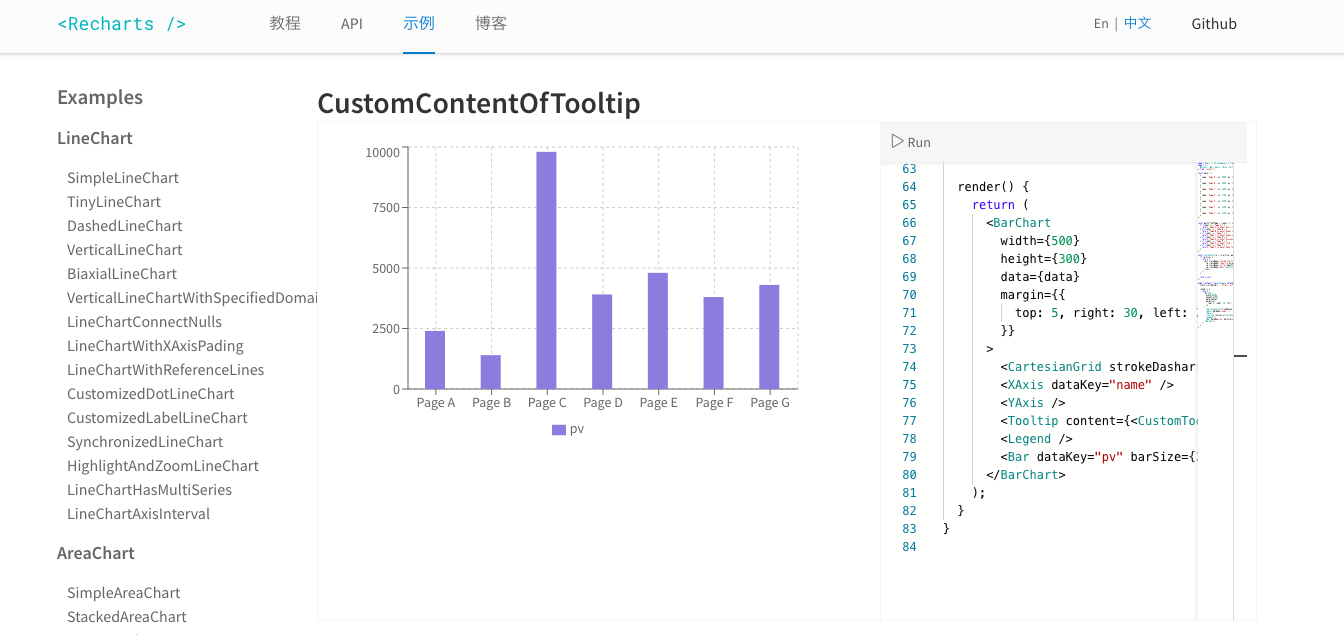Open DashedLineChart example
The width and height of the screenshot is (1344, 635).
tap(125, 226)
